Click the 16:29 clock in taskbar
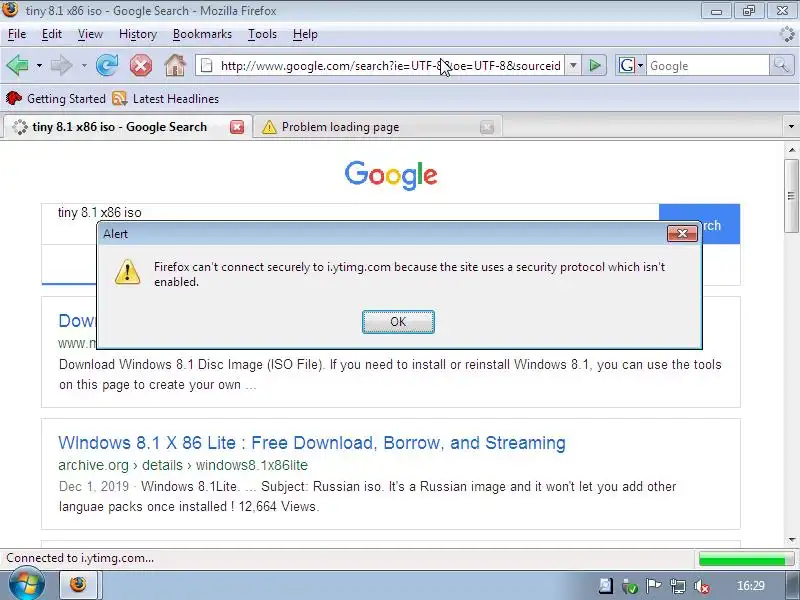This screenshot has height=600, width=800. (751, 586)
